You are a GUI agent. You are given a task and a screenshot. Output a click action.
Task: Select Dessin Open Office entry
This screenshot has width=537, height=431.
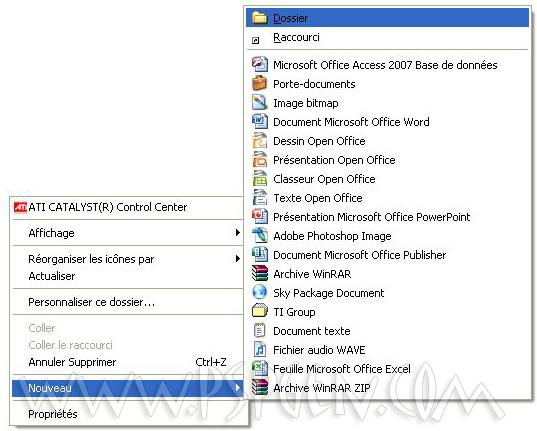[387, 141]
